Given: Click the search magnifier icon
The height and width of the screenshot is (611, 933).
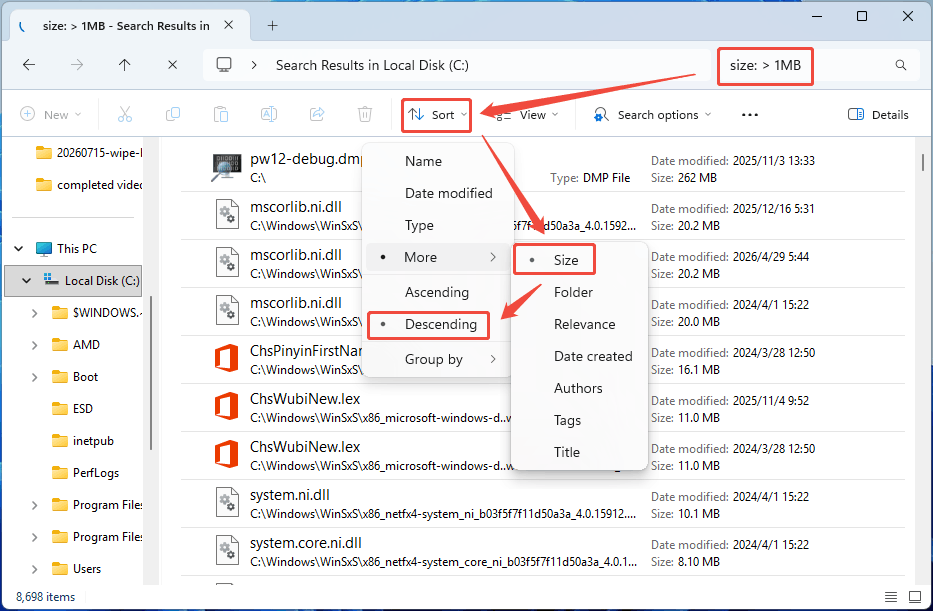Looking at the screenshot, I should point(901,65).
